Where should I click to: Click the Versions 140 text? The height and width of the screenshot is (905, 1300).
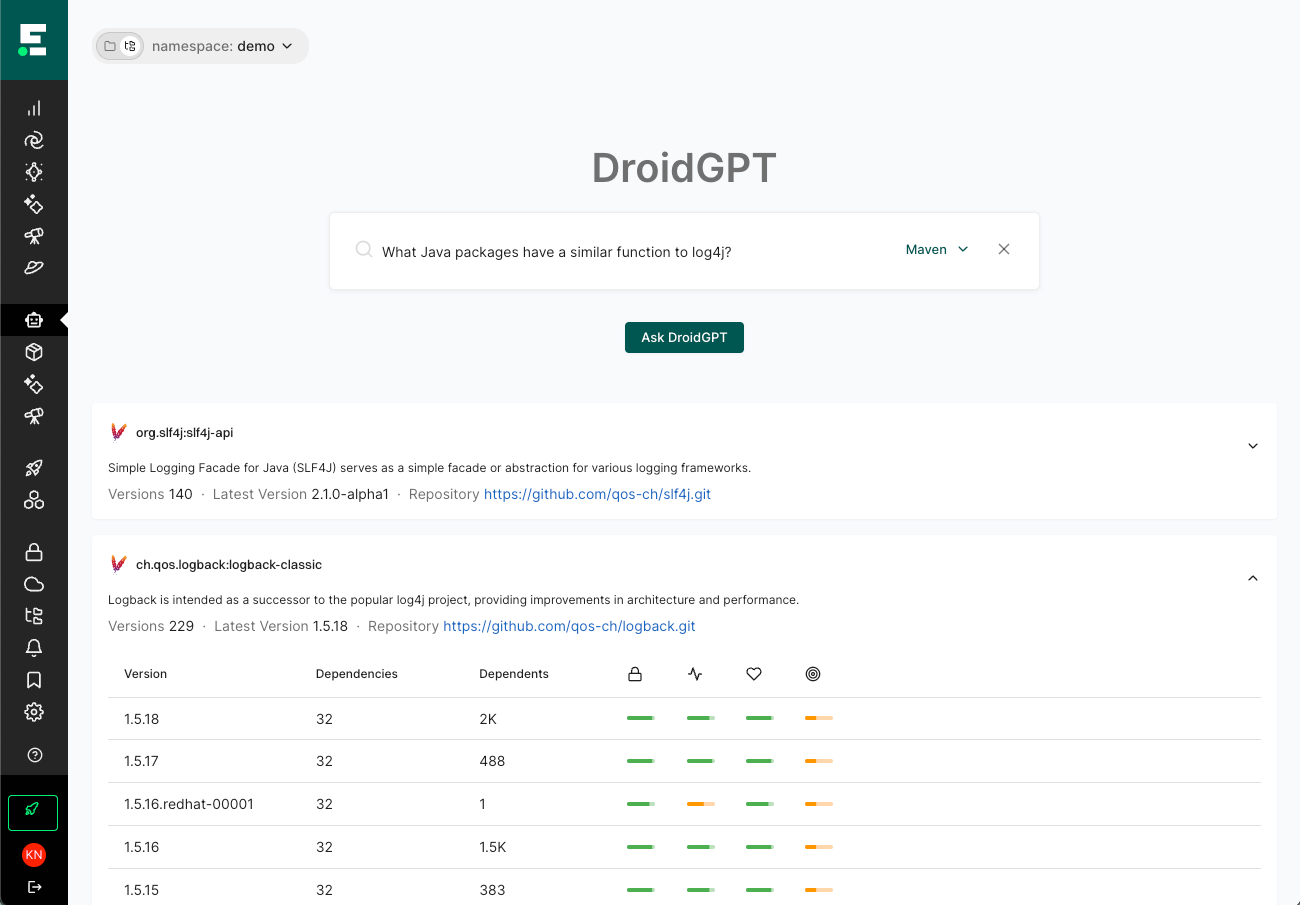pyautogui.click(x=150, y=494)
